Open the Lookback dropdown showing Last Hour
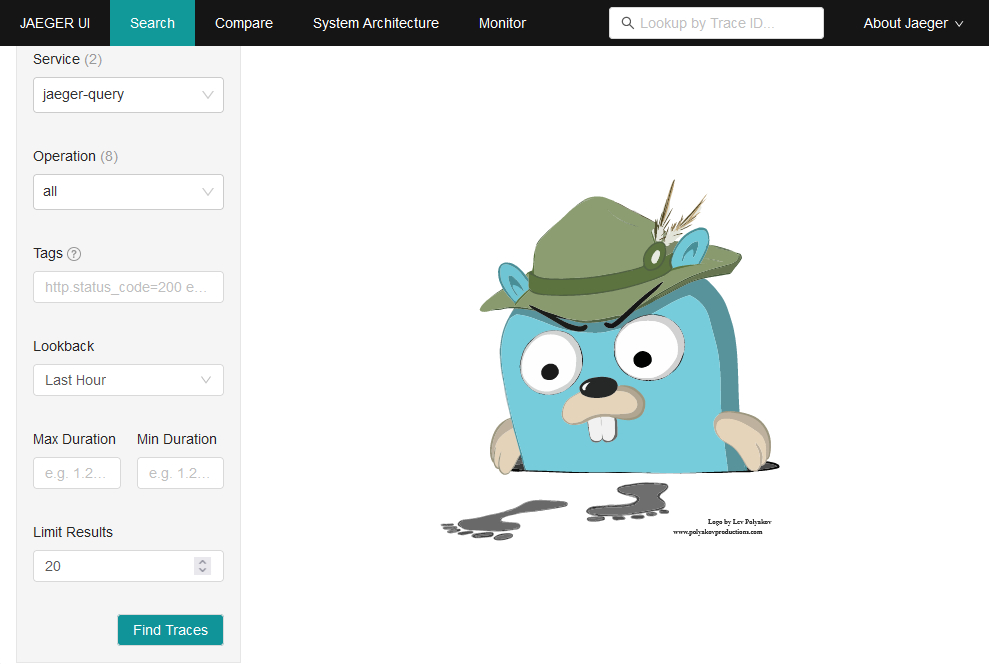This screenshot has height=664, width=989. (128, 380)
